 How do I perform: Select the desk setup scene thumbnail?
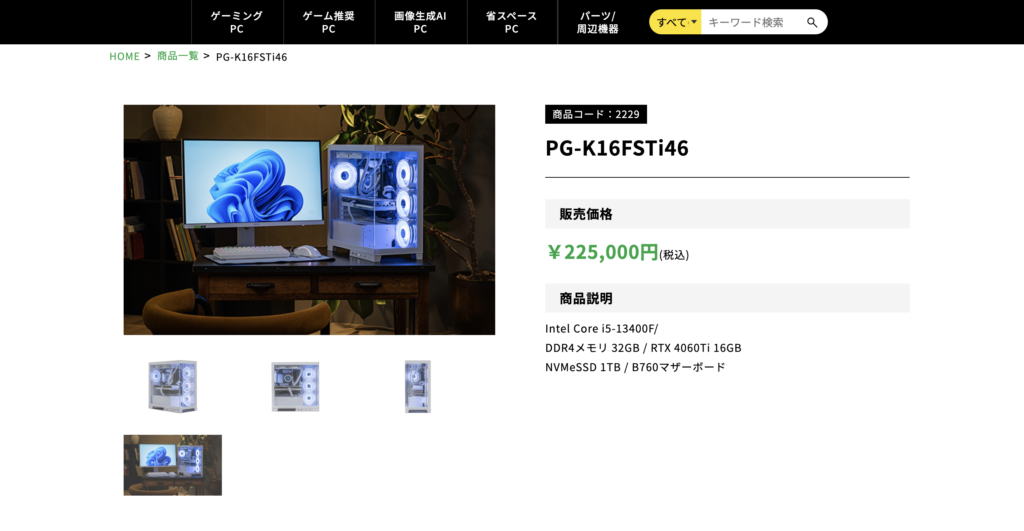pos(172,465)
